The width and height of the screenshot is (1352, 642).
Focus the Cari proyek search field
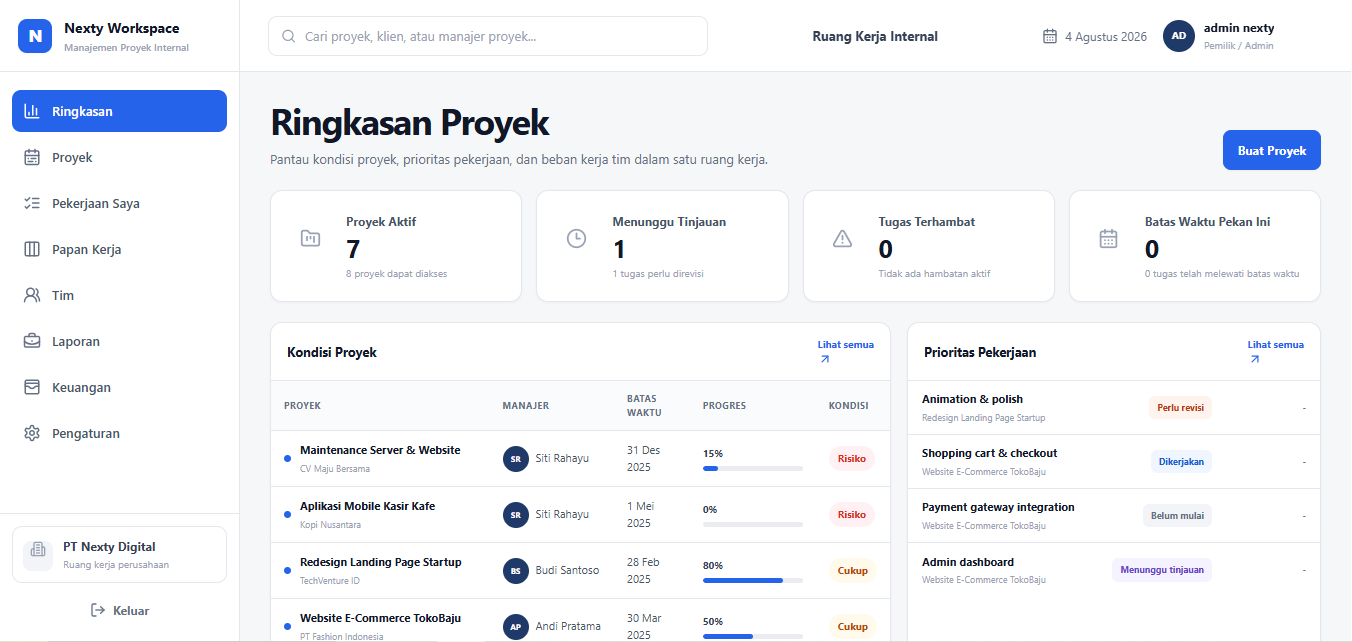[488, 36]
